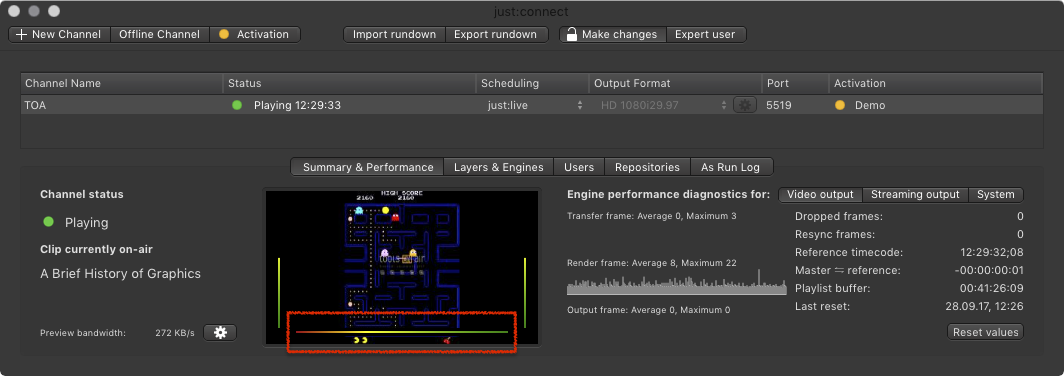The image size is (1064, 376).
Task: Switch to Expert user mode
Action: (705, 35)
